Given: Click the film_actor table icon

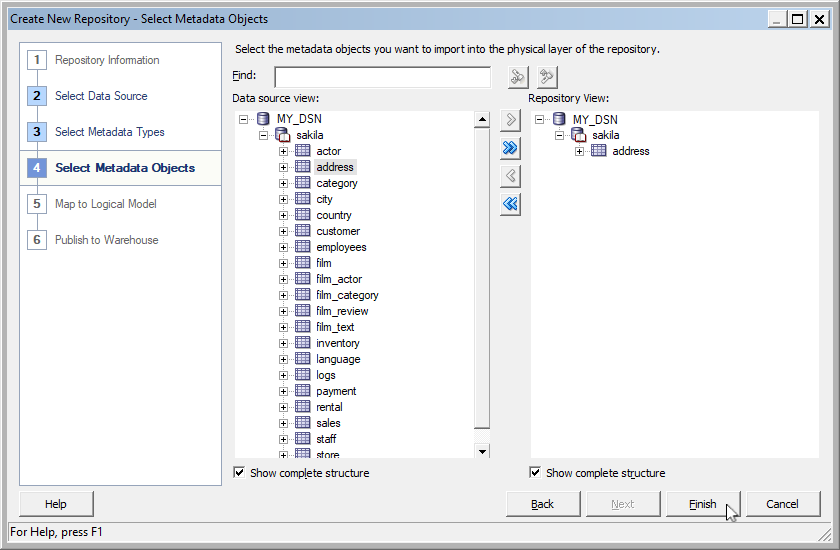Looking at the screenshot, I should pos(303,279).
